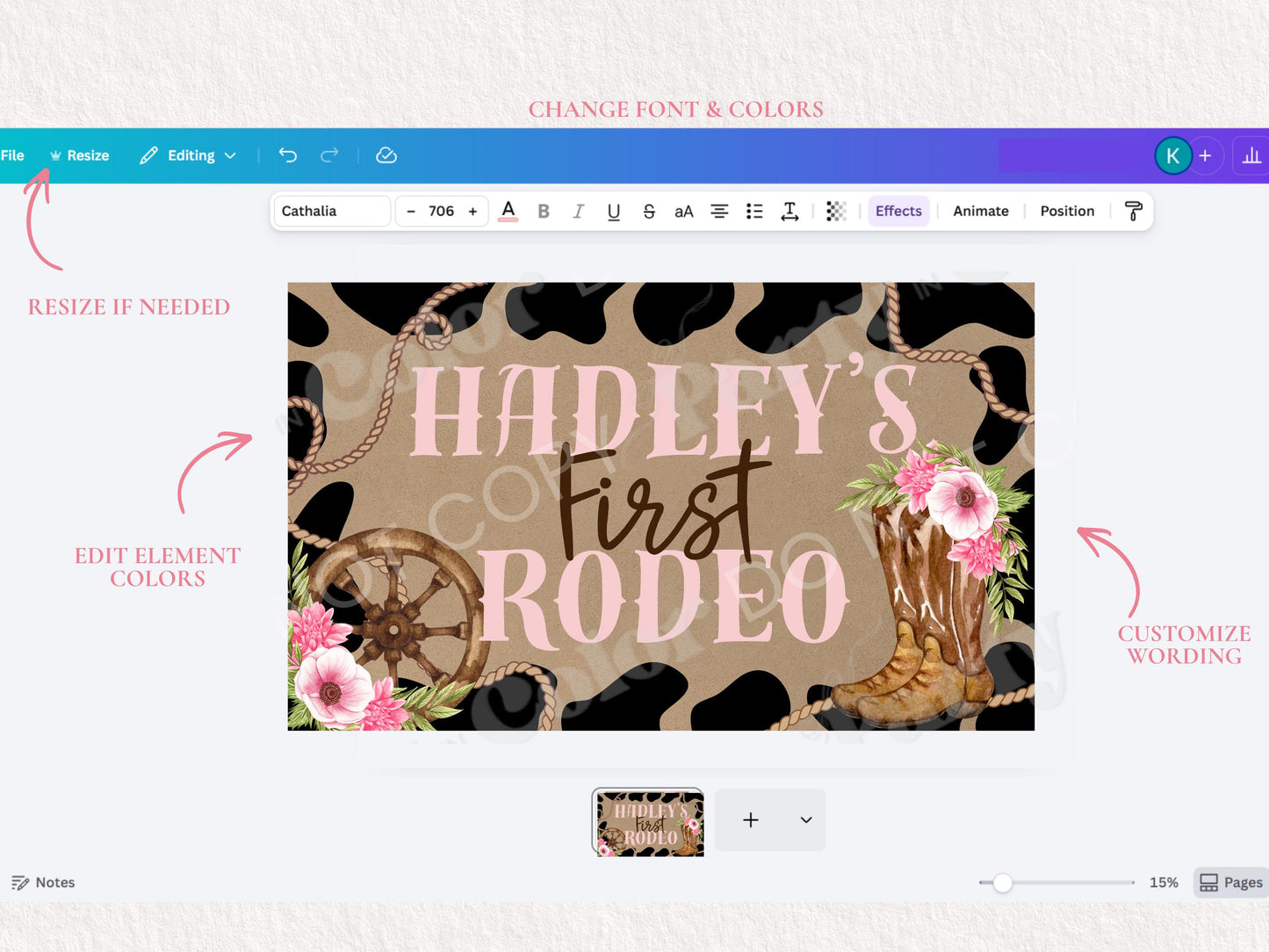Screen dimensions: 1269x952
Task: Open letter and line spacing options
Action: tap(790, 211)
